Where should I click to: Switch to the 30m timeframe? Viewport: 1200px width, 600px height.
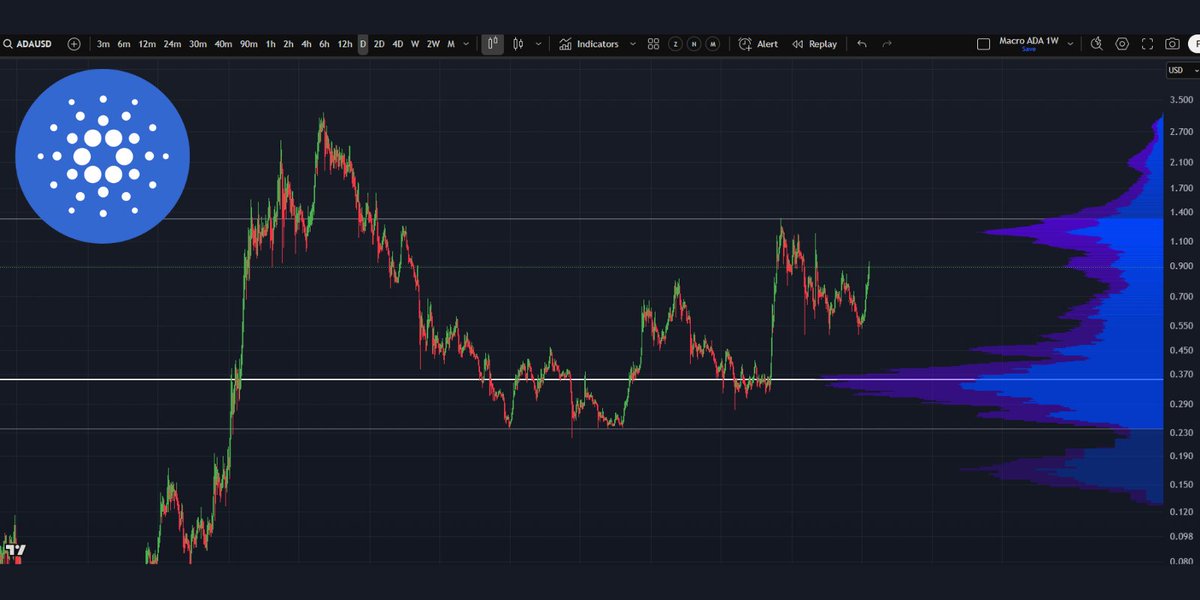[198, 44]
